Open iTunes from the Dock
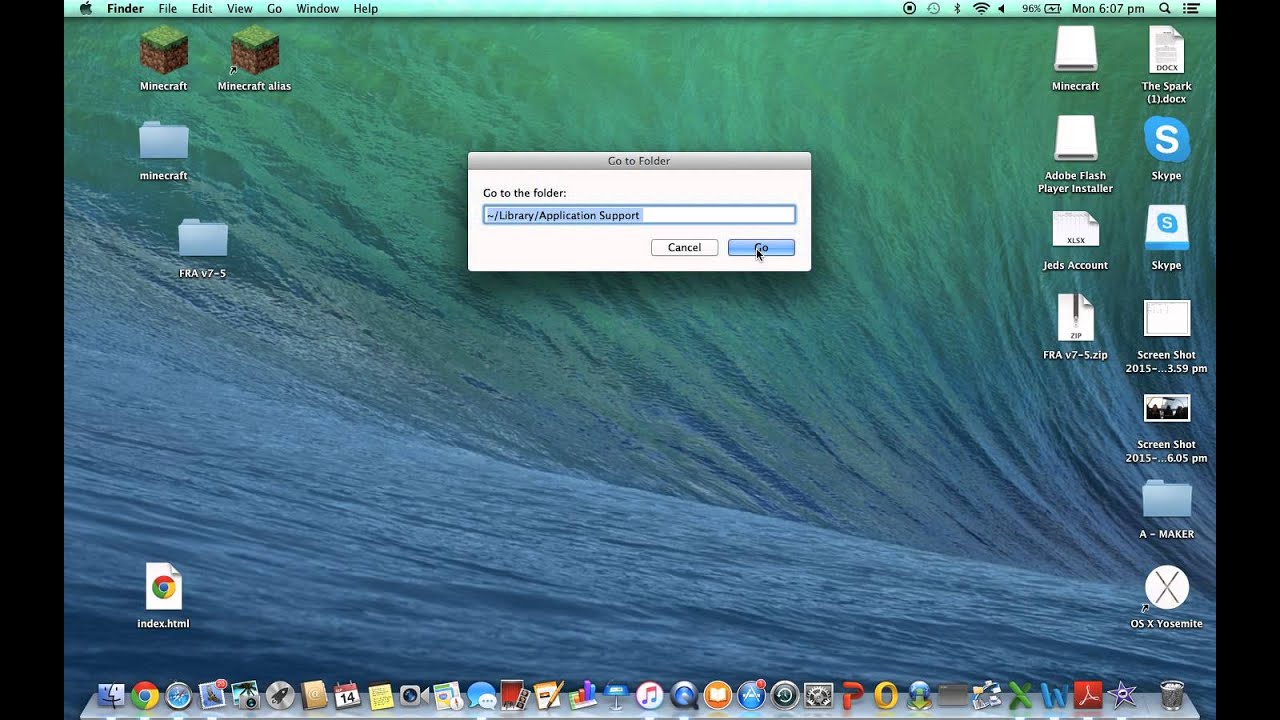Image resolution: width=1280 pixels, height=720 pixels. (x=650, y=695)
